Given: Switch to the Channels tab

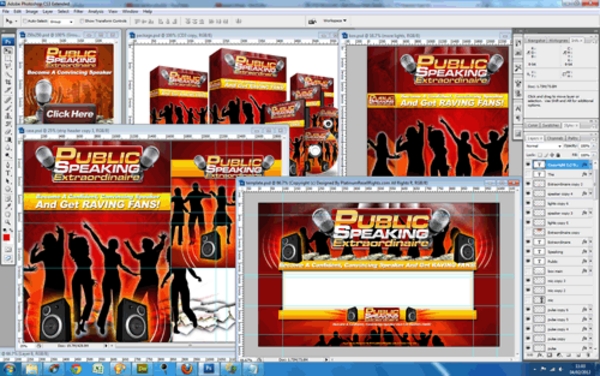Looking at the screenshot, I should (x=555, y=138).
